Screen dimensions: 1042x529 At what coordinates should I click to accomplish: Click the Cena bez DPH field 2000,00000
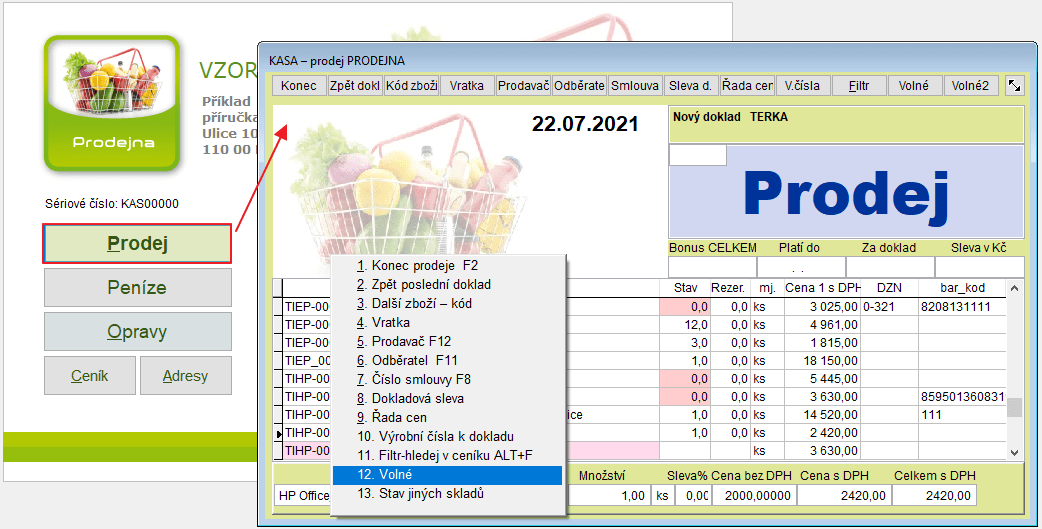pos(754,495)
